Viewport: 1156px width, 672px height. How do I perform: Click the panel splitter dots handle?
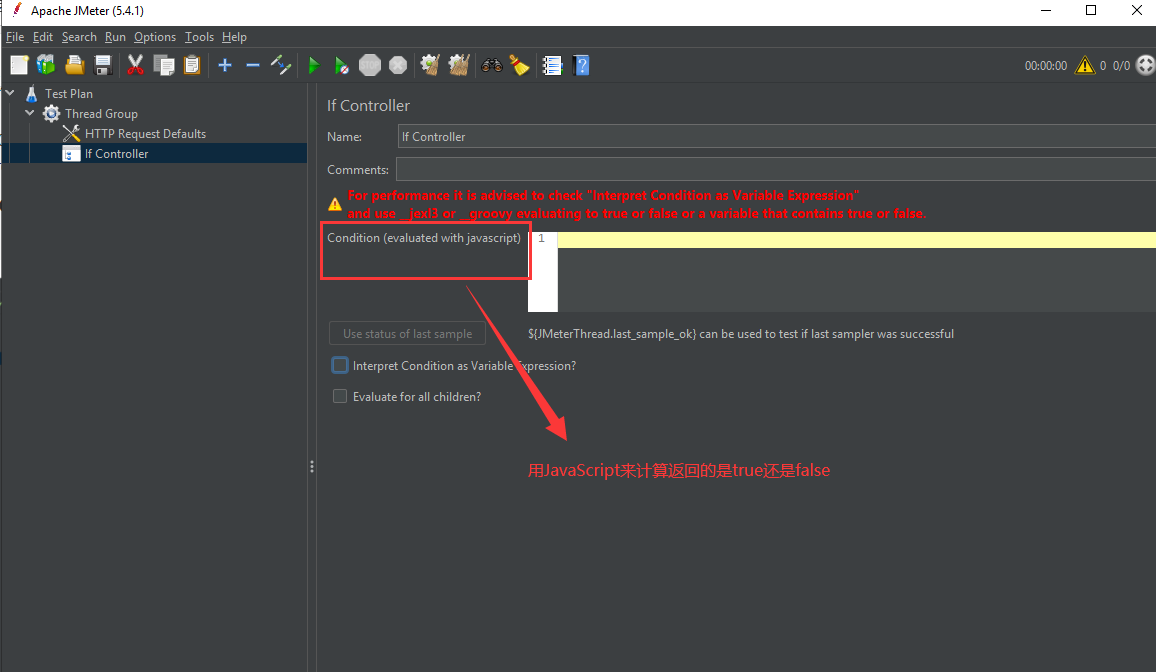312,466
